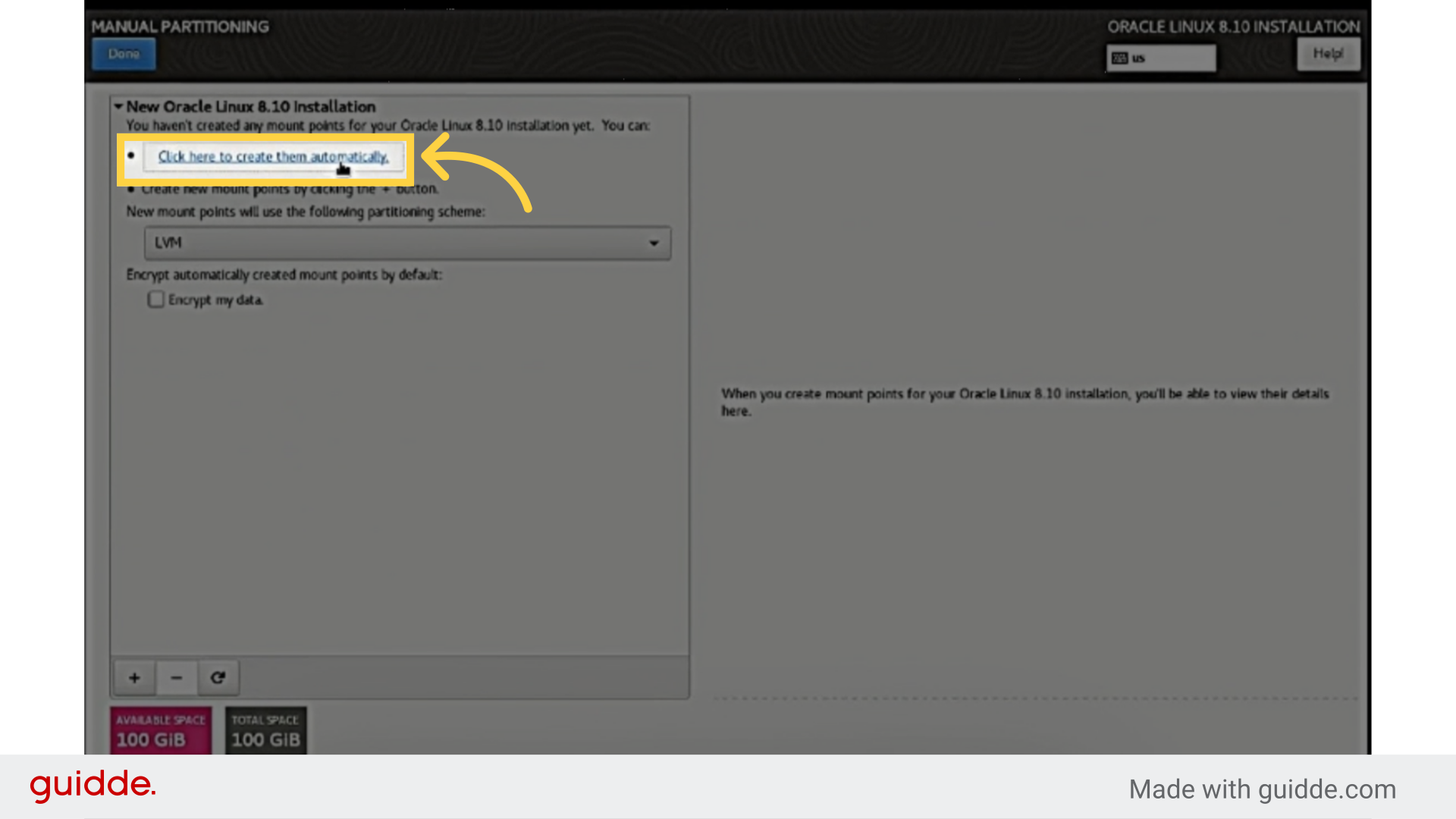Click the Manual Partitioning title text
The image size is (1456, 819).
coord(180,27)
